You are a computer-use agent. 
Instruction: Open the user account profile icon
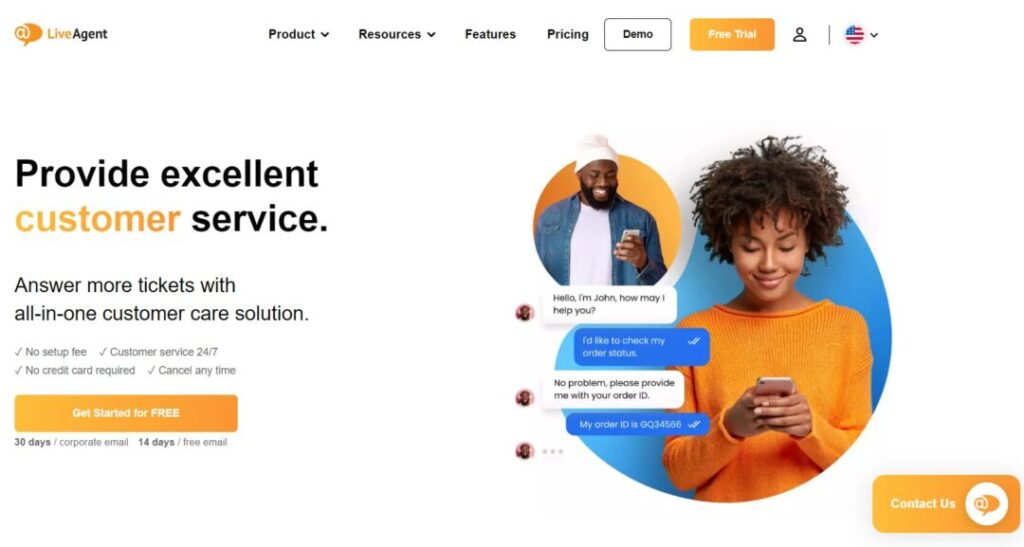(x=799, y=35)
